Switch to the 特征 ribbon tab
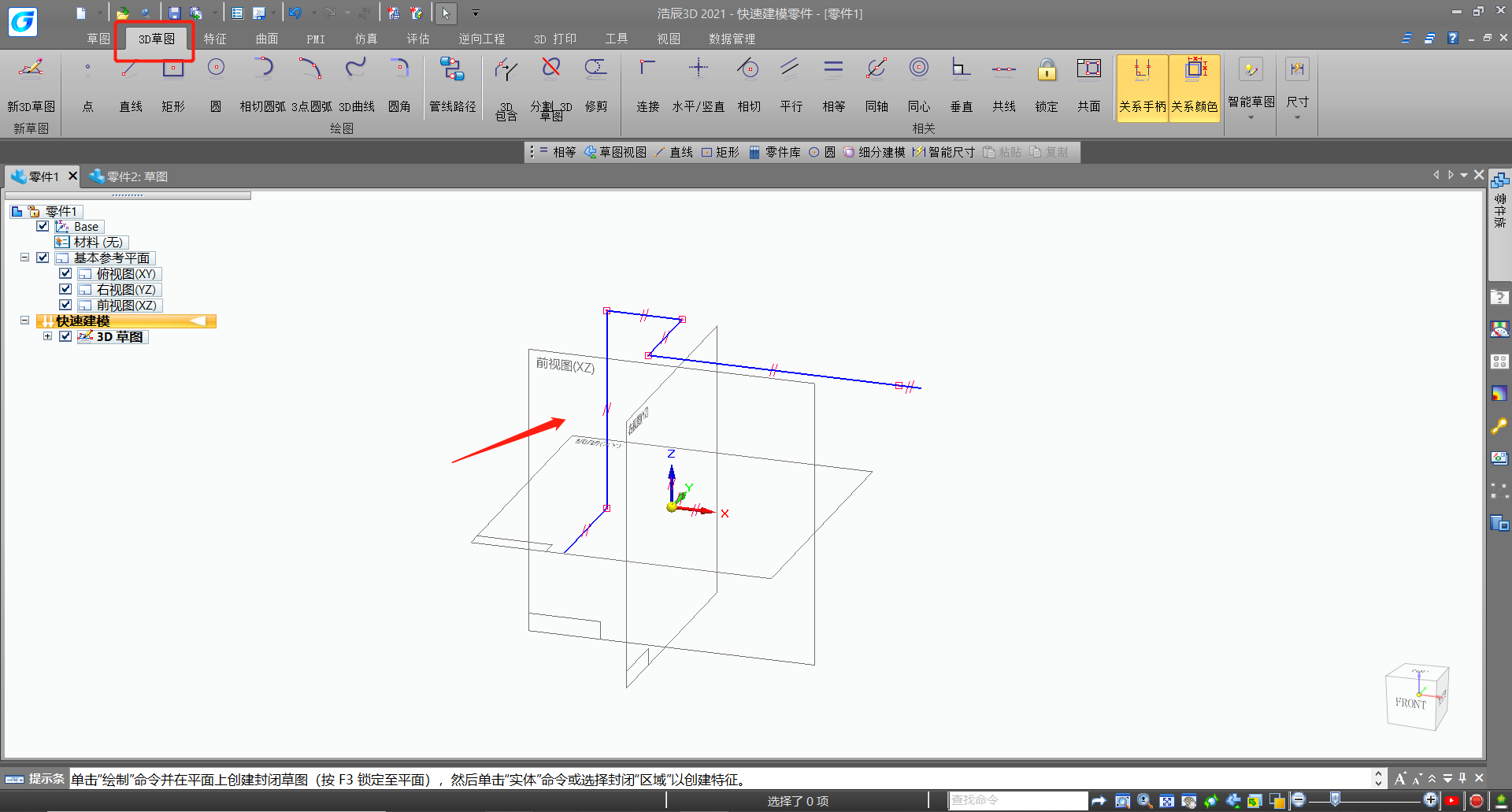The width and height of the screenshot is (1512, 812). 215,39
